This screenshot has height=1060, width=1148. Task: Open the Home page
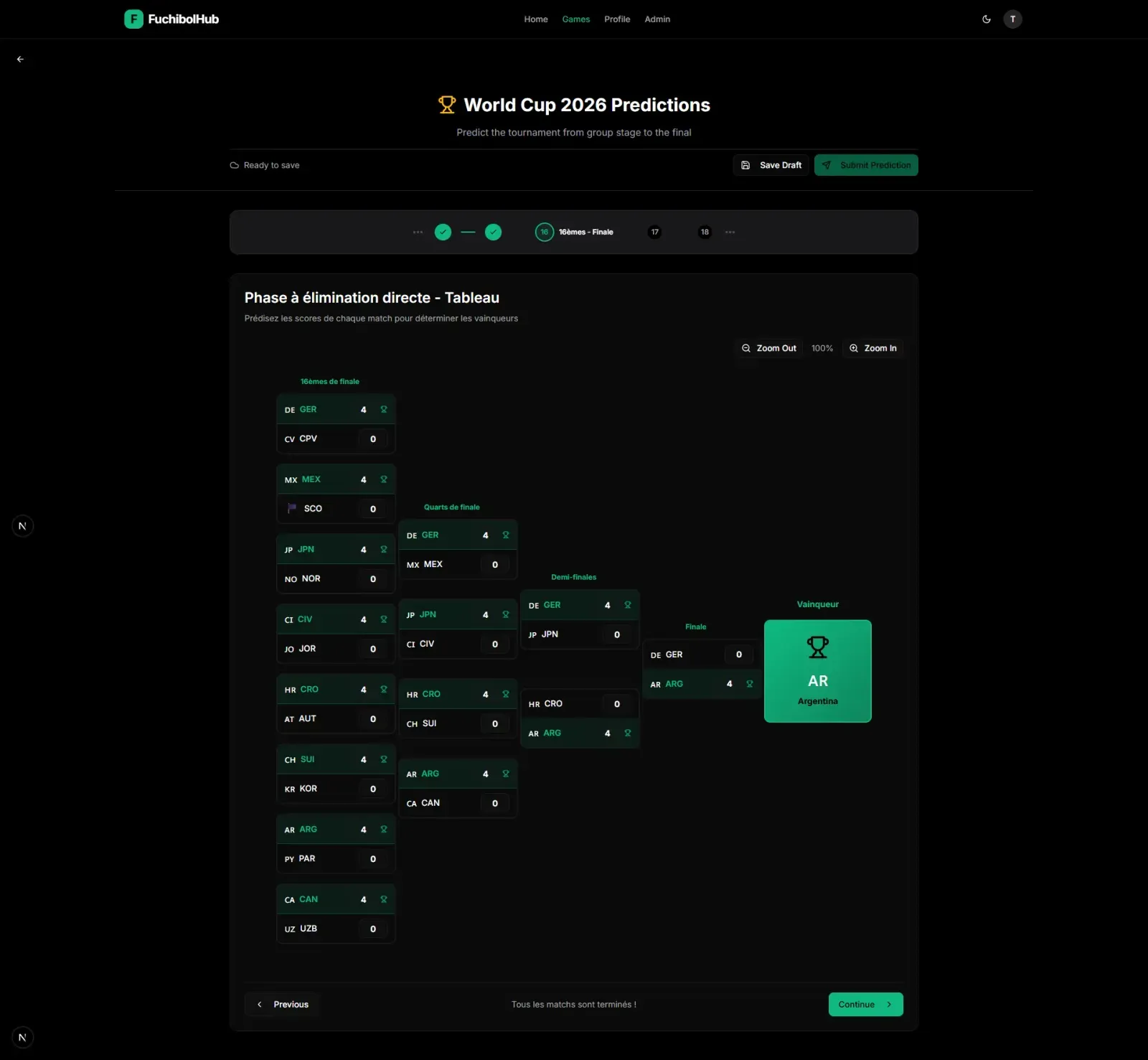pos(535,19)
